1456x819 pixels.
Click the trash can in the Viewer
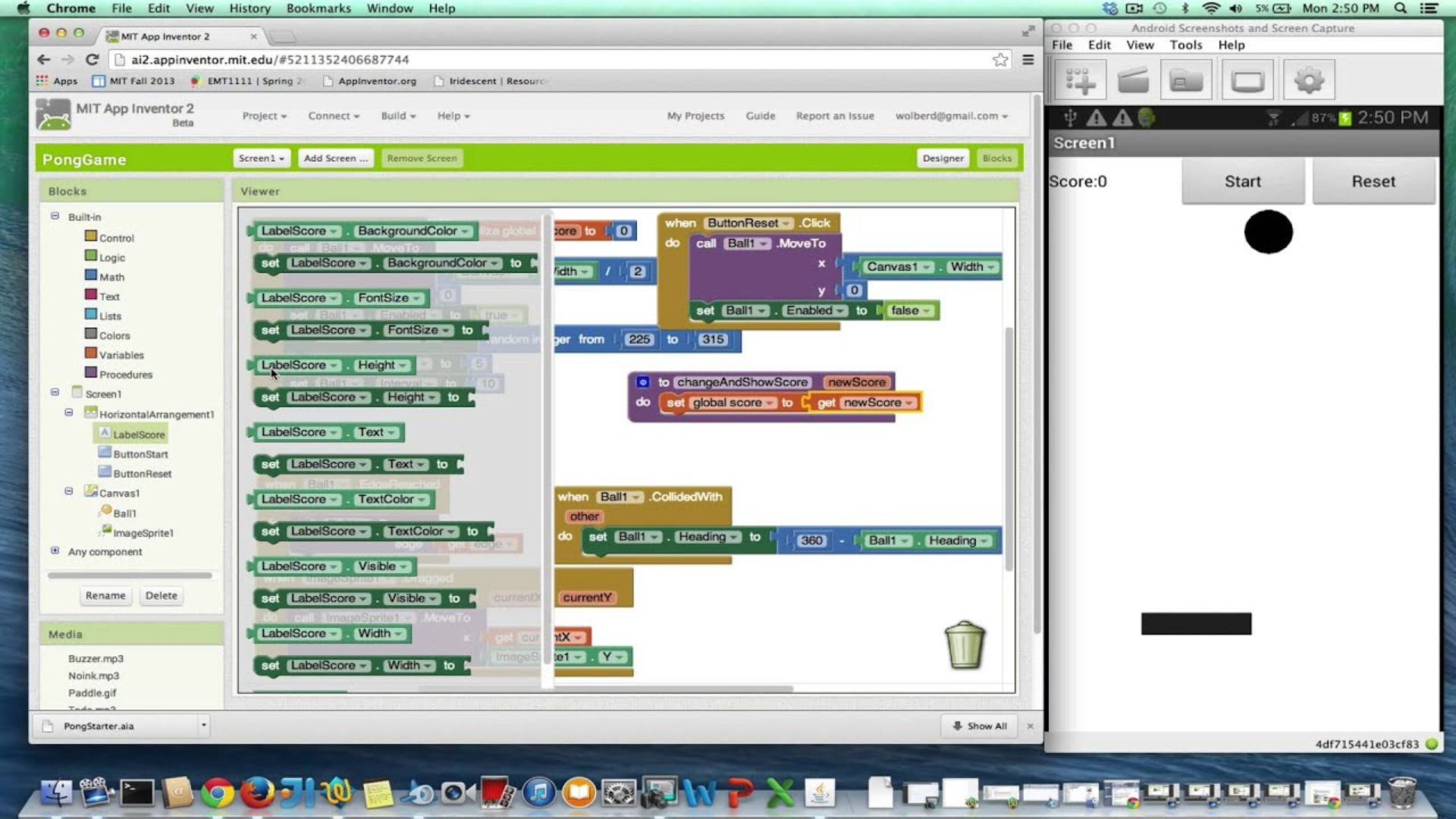(965, 645)
